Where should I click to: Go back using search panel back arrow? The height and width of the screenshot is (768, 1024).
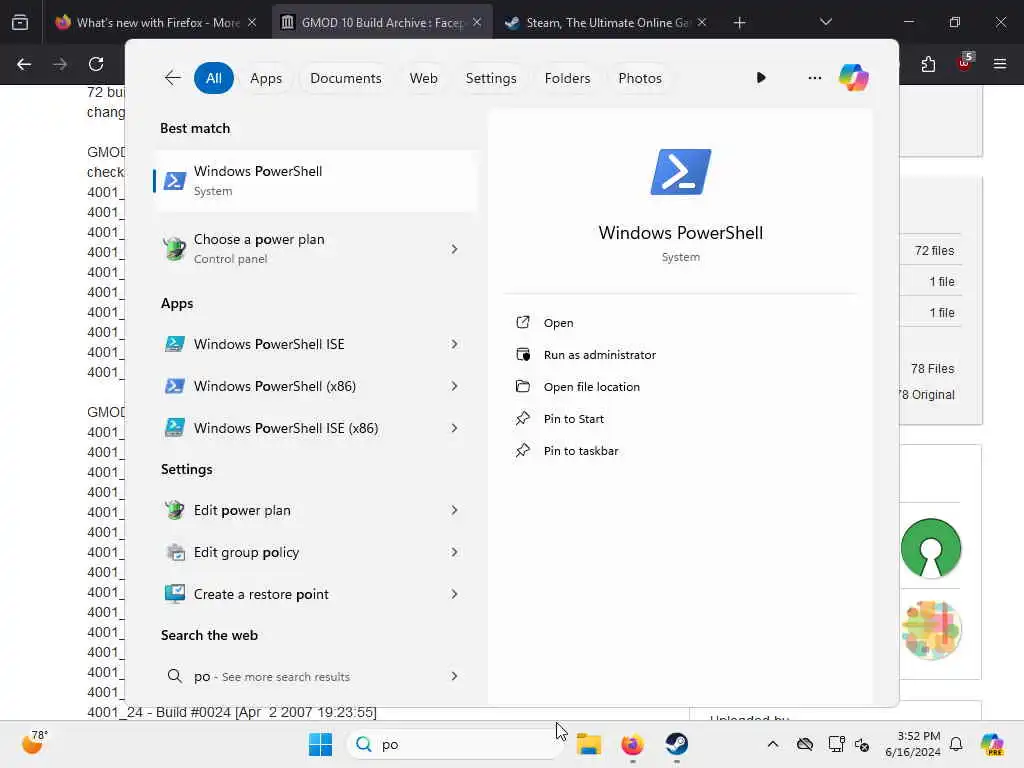tap(172, 78)
